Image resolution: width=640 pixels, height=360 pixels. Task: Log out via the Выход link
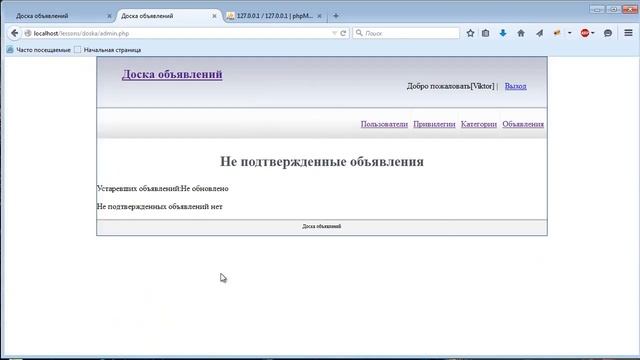pyautogui.click(x=516, y=86)
